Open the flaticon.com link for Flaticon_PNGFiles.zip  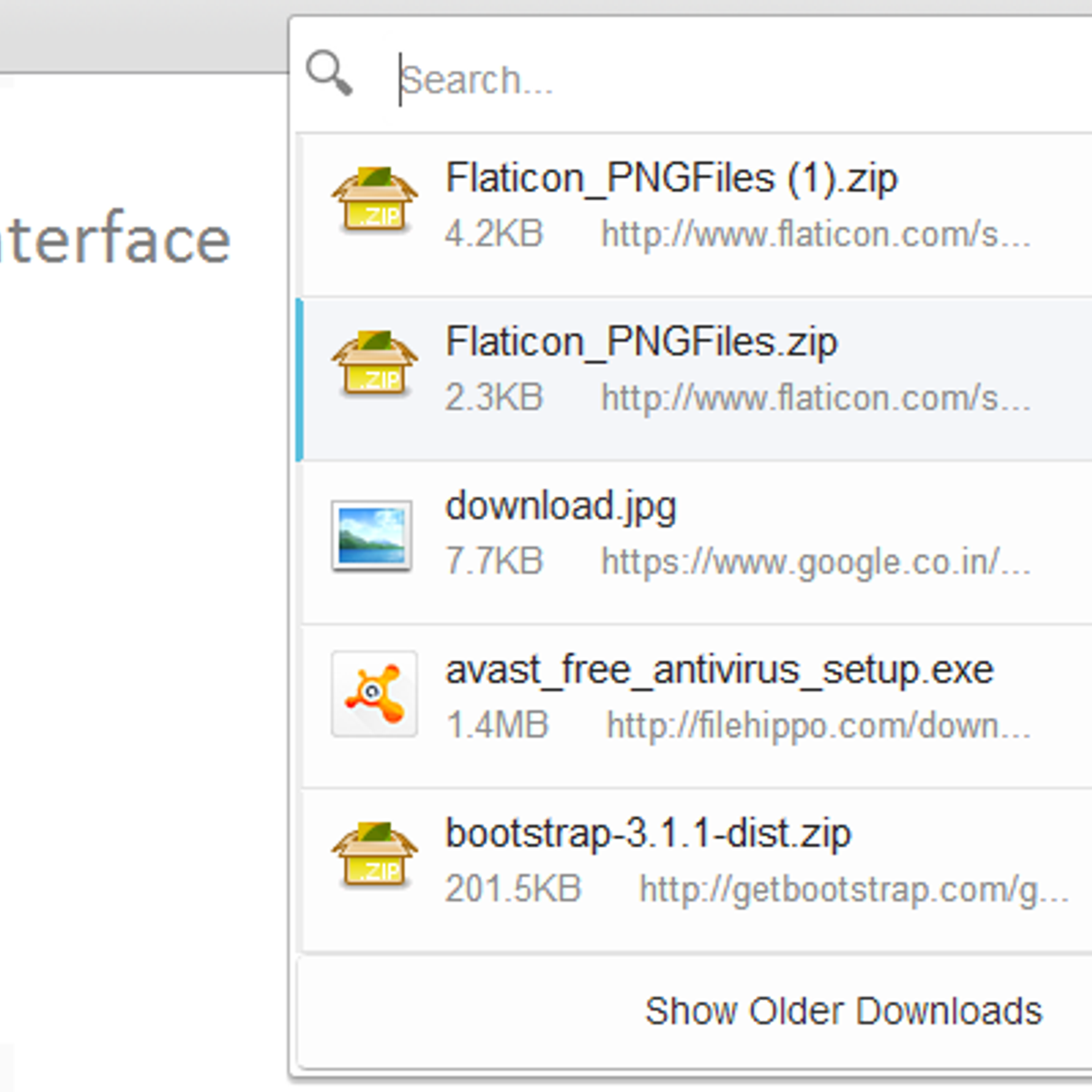pyautogui.click(x=813, y=398)
